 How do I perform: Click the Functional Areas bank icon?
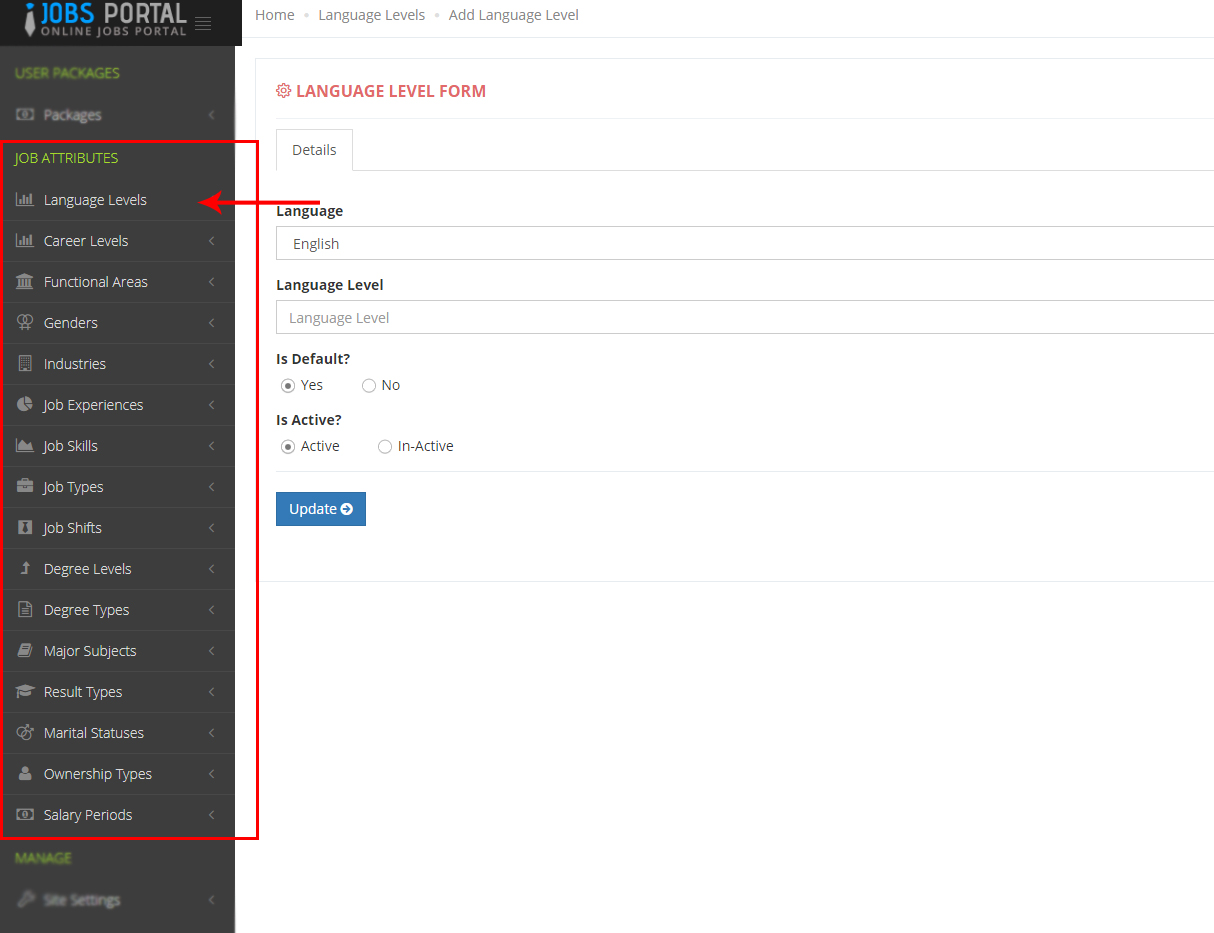25,282
